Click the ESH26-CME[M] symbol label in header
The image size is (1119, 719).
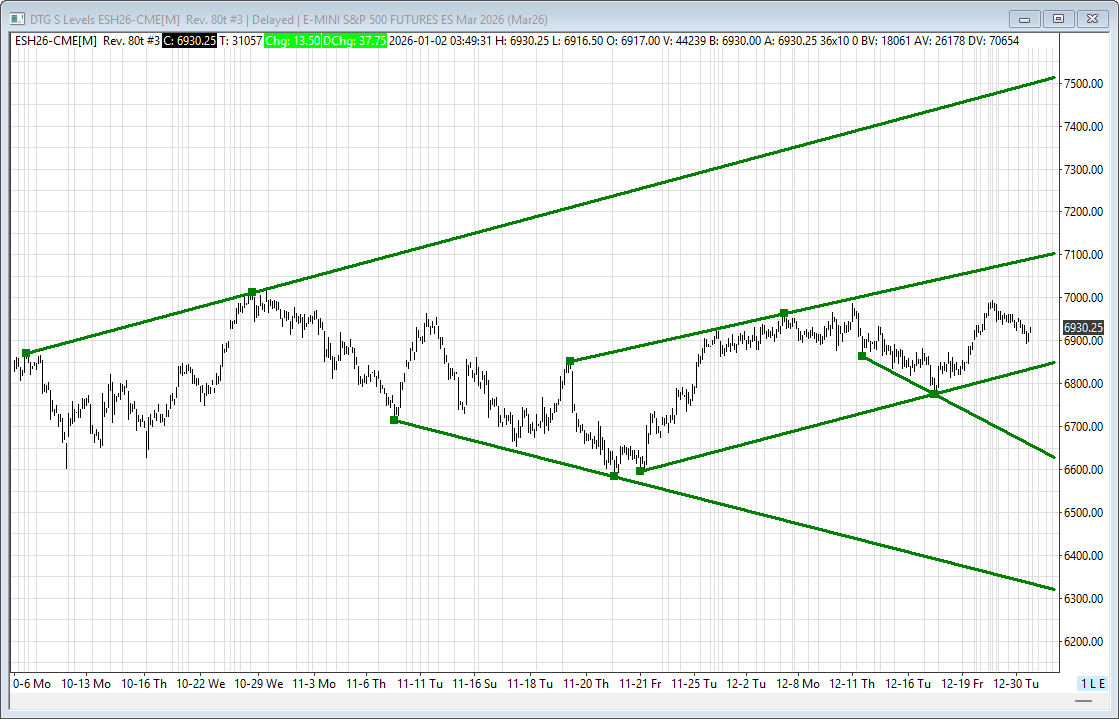tap(56, 41)
